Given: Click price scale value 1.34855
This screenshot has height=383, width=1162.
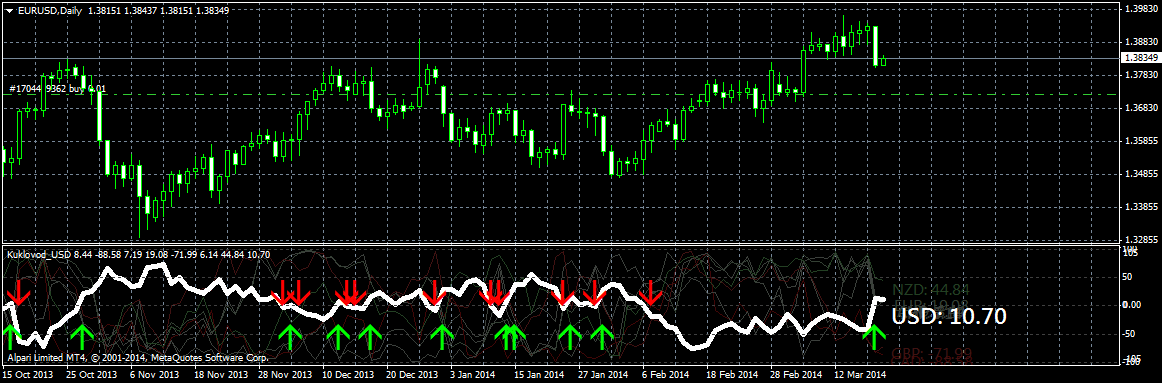Looking at the screenshot, I should [1142, 174].
